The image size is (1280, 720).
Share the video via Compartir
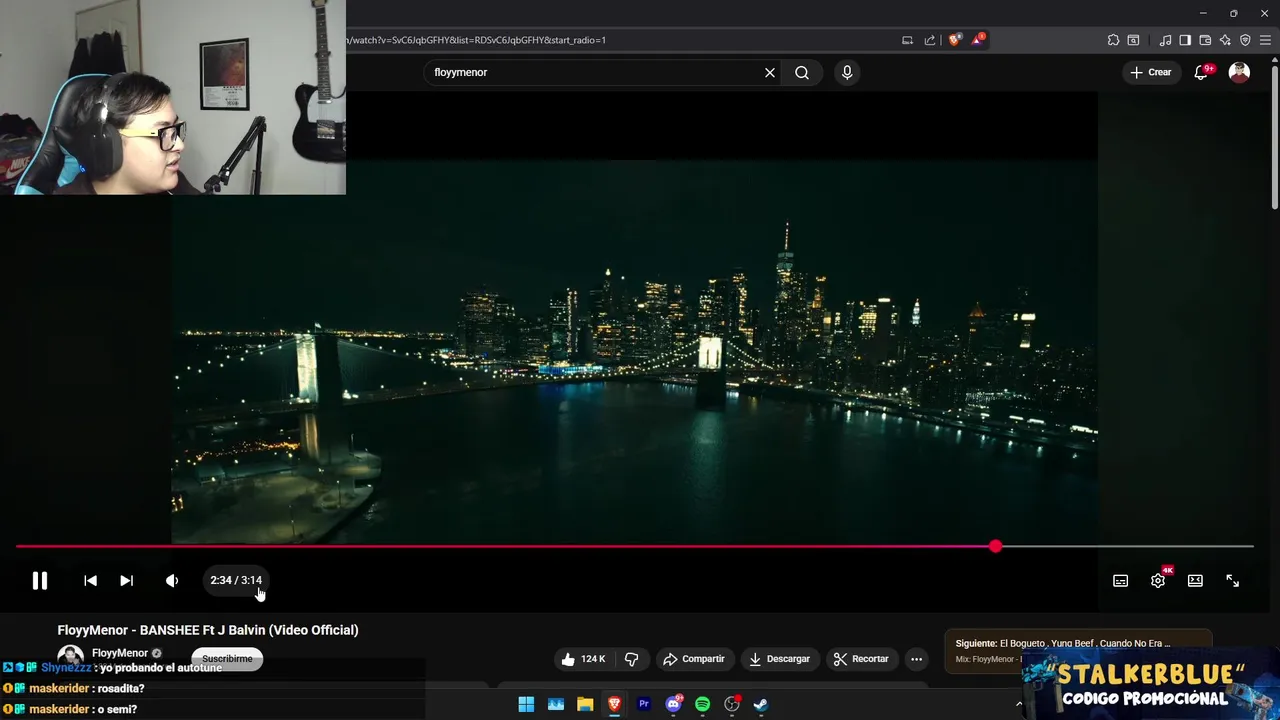pos(693,659)
